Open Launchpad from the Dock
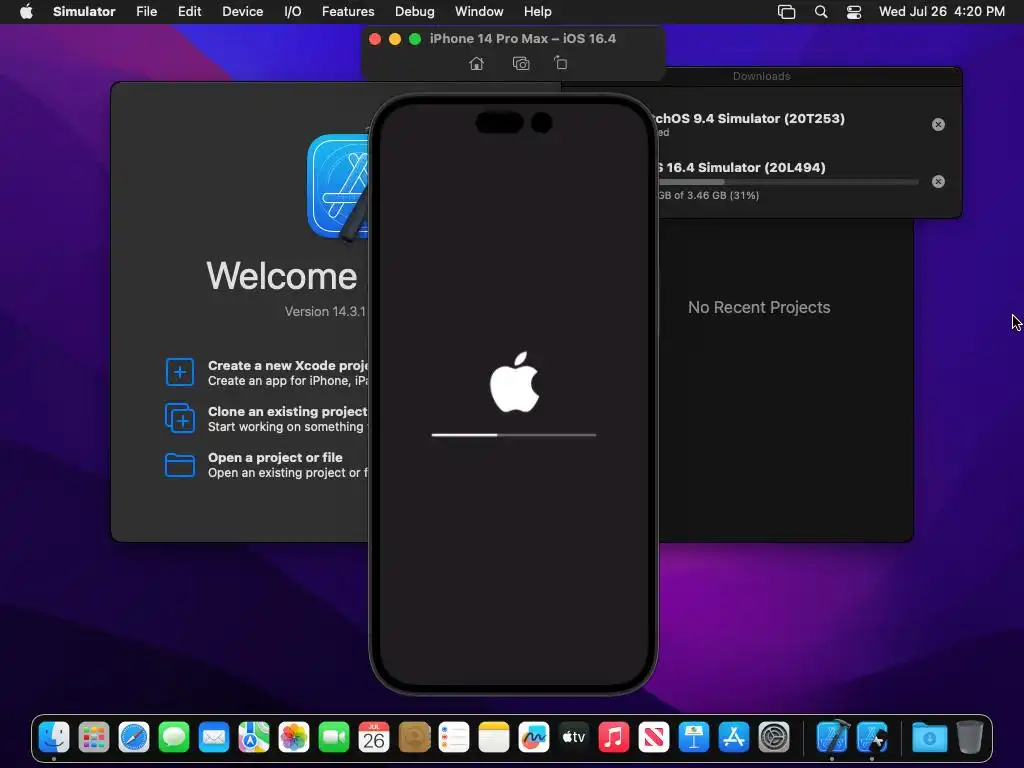Screen dimensions: 1024x768 [x=94, y=738]
